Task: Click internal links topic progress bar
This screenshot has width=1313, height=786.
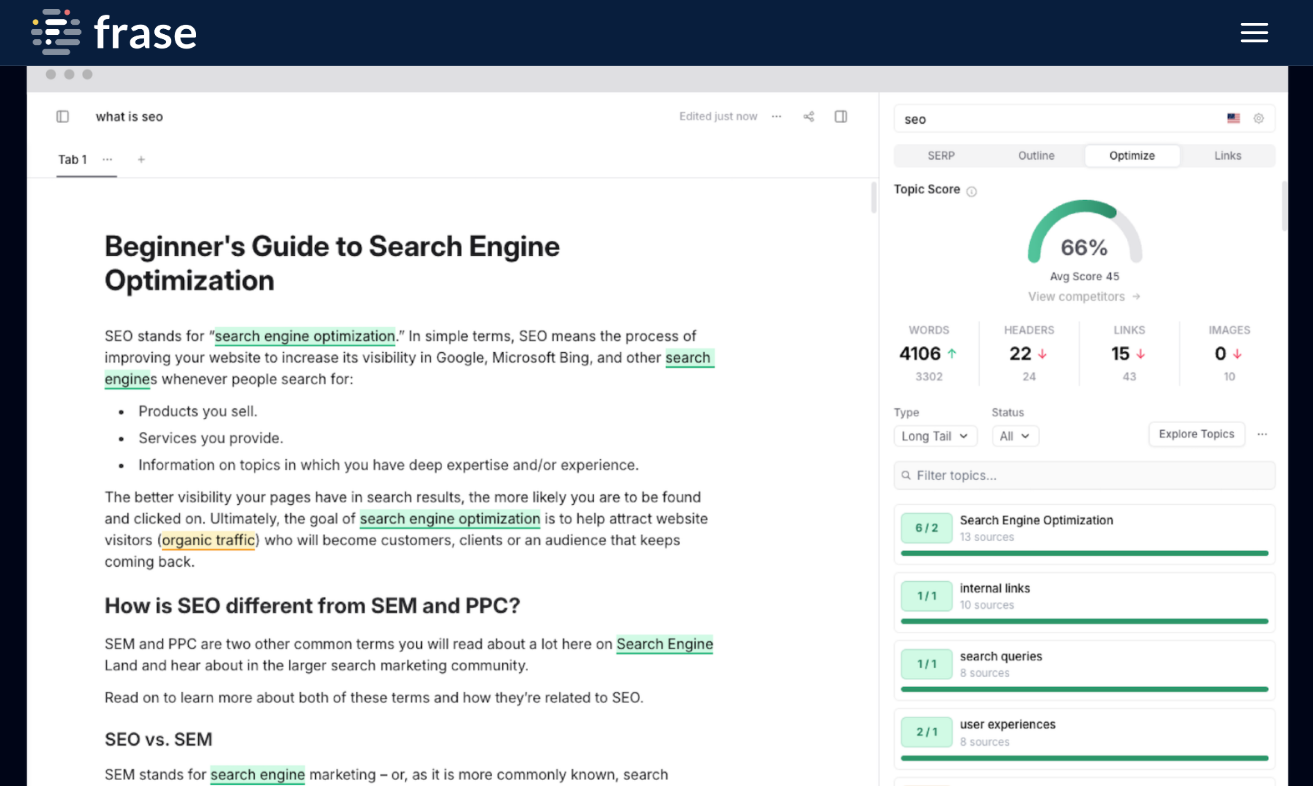Action: [1084, 621]
